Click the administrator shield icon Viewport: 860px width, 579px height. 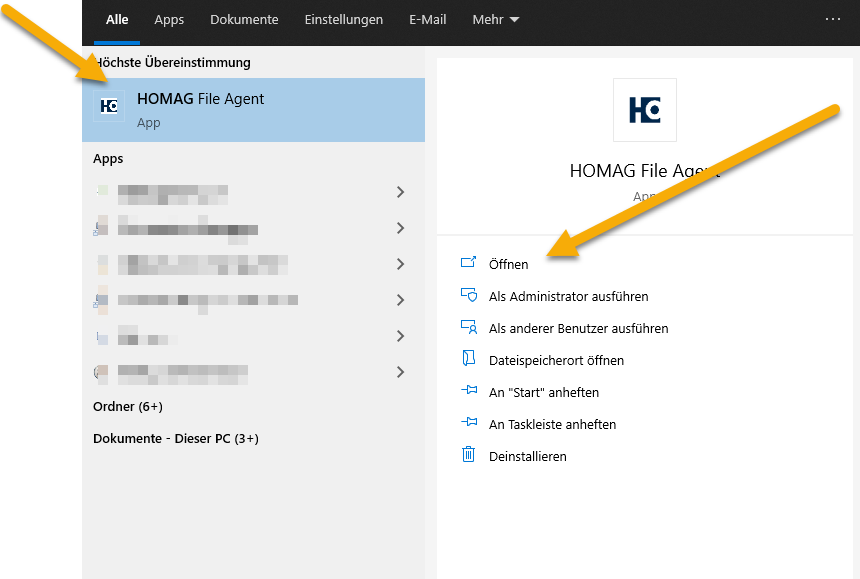point(468,296)
